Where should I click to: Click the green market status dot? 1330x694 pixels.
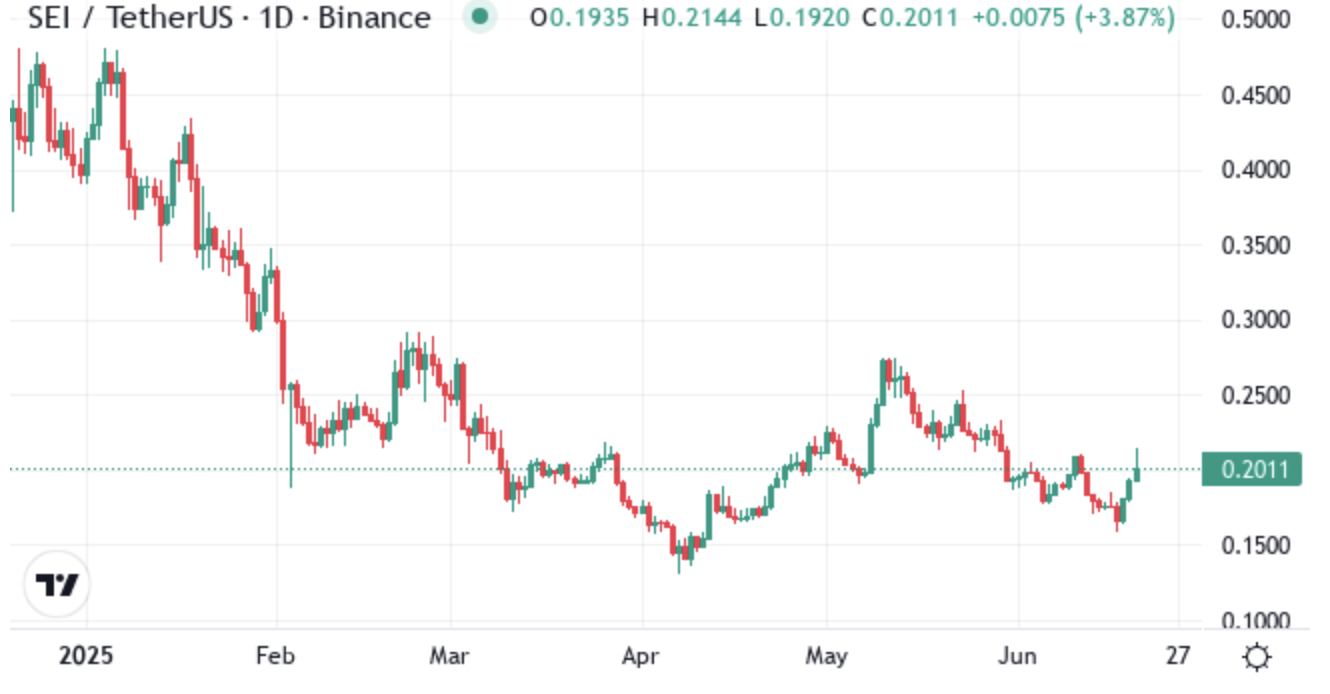[x=482, y=17]
